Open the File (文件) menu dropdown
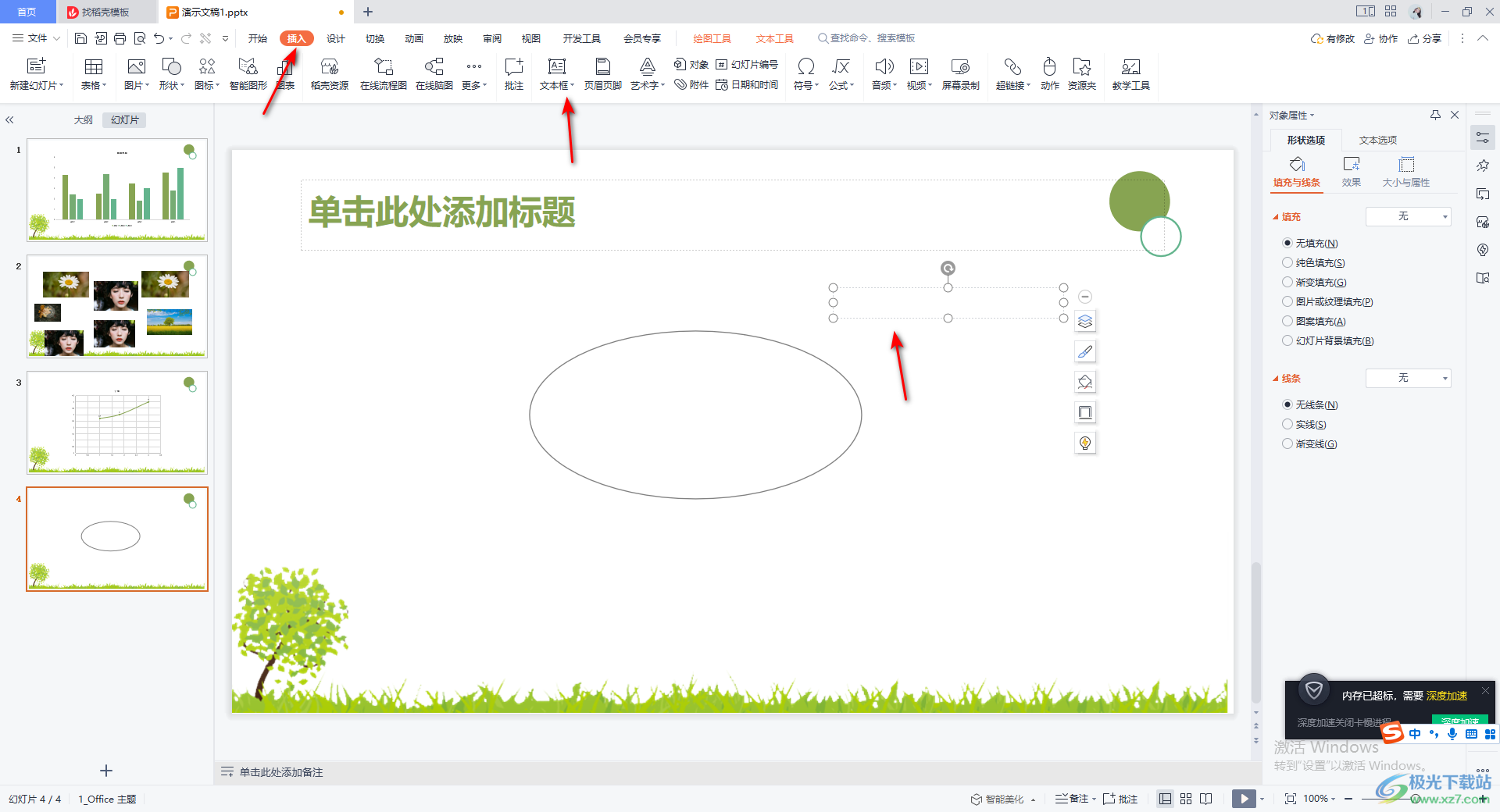 pos(37,38)
